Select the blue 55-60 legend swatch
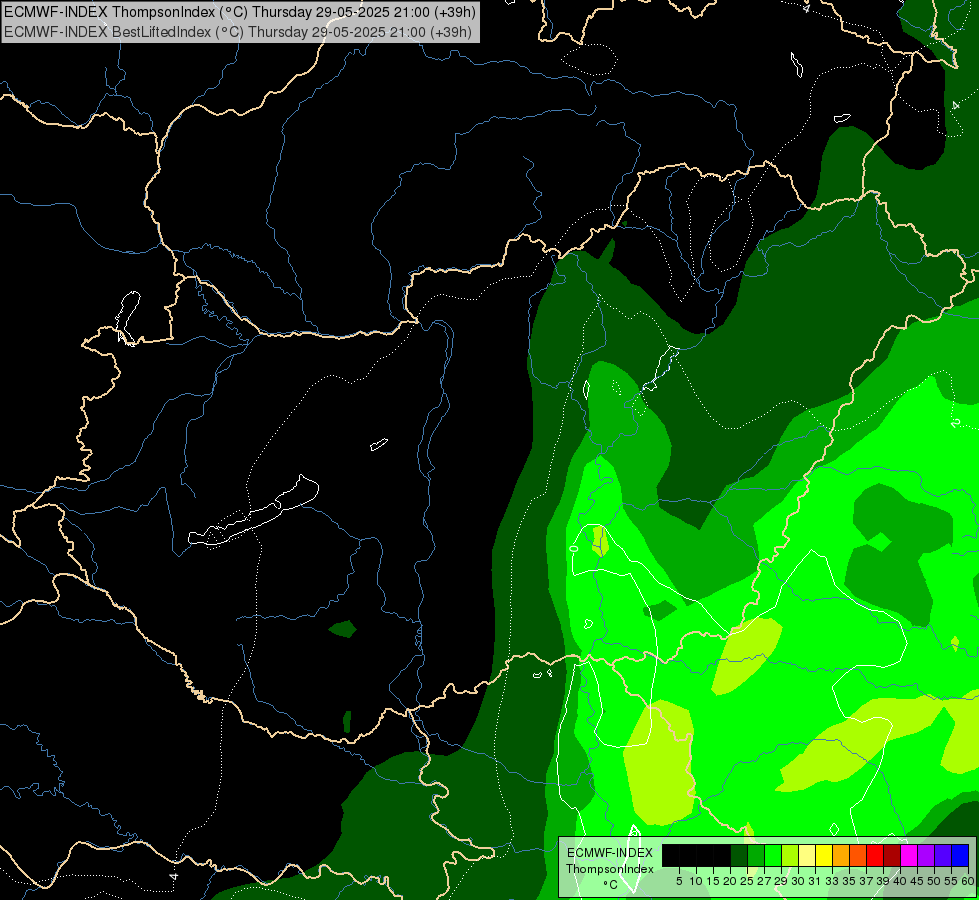The image size is (979, 900). (x=960, y=855)
